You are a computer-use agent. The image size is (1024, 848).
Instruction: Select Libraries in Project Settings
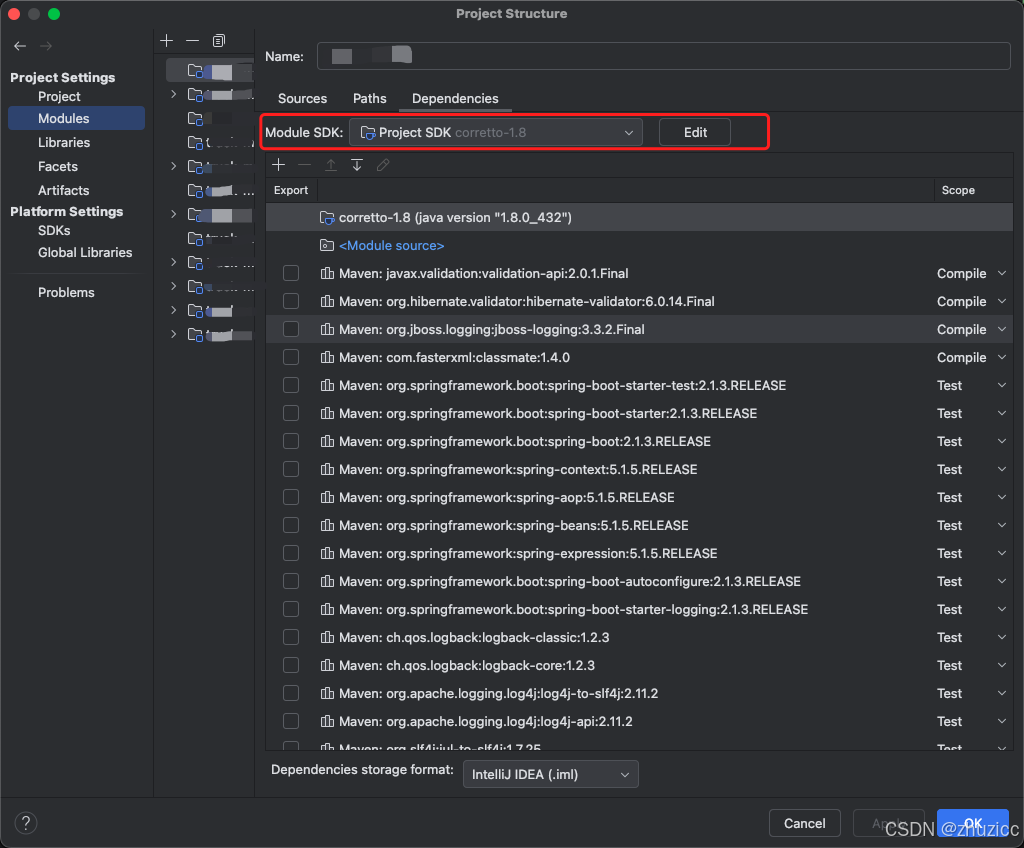[64, 142]
